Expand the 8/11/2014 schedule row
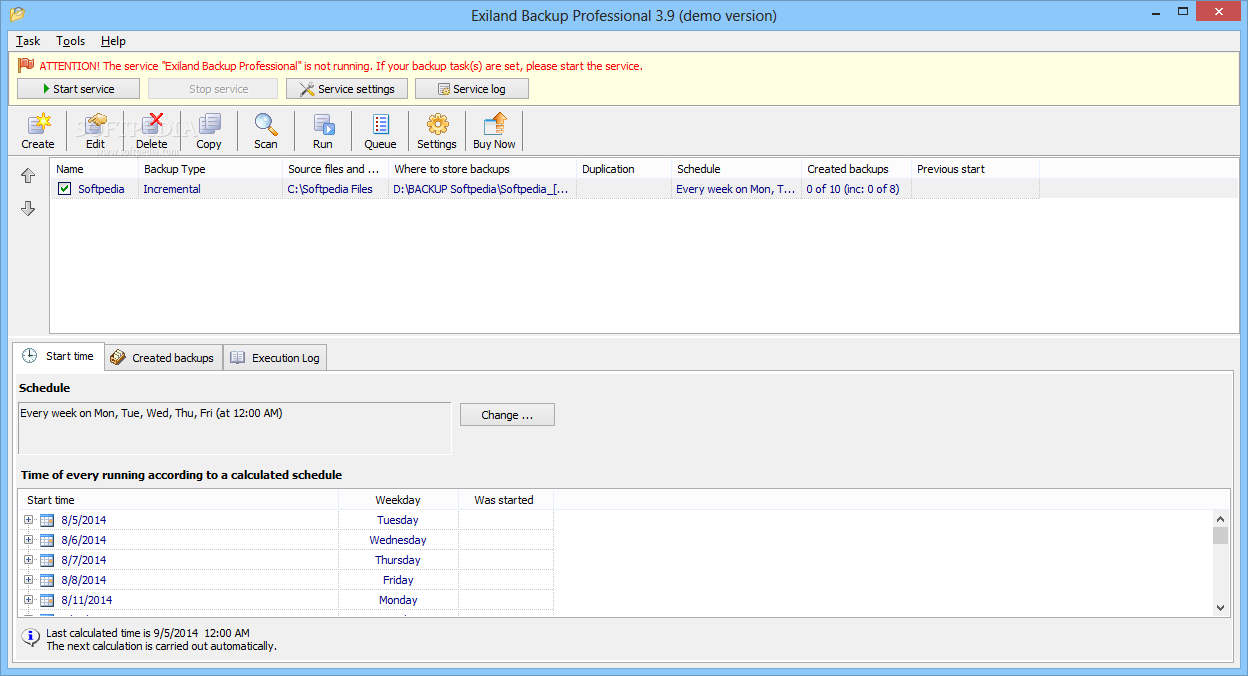Viewport: 1248px width, 676px height. pyautogui.click(x=28, y=600)
